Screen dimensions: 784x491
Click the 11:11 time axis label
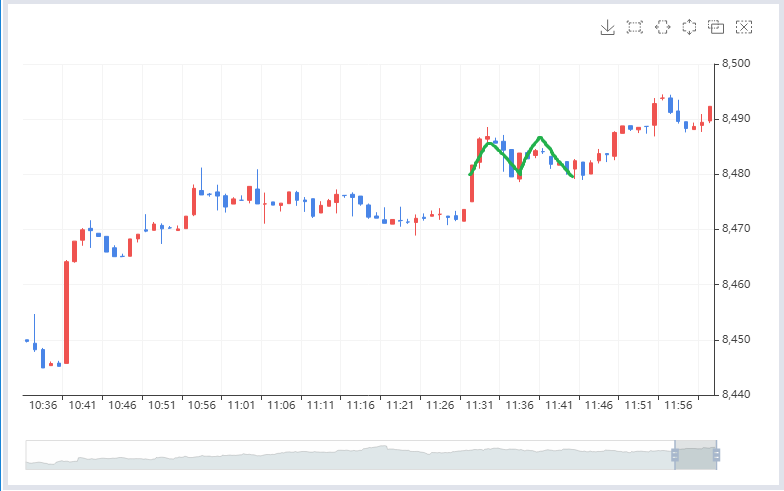point(320,406)
